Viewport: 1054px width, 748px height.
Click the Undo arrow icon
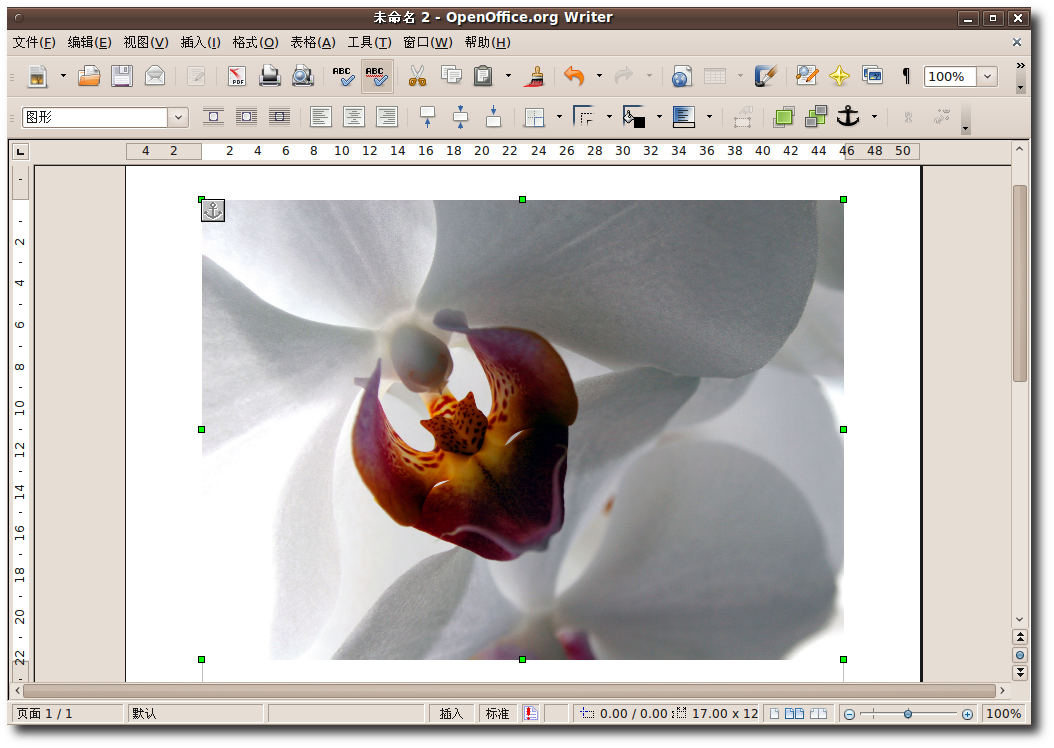click(574, 76)
